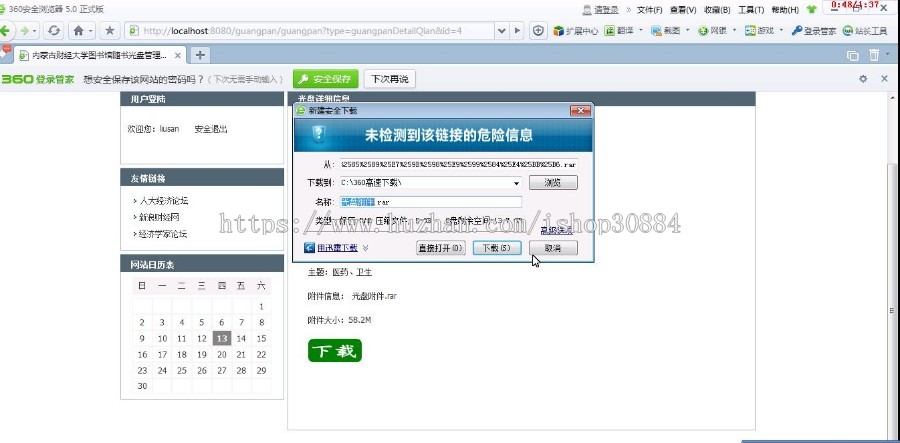The height and width of the screenshot is (443, 900).
Task: Click the dialog 下载(S) button
Action: (497, 248)
